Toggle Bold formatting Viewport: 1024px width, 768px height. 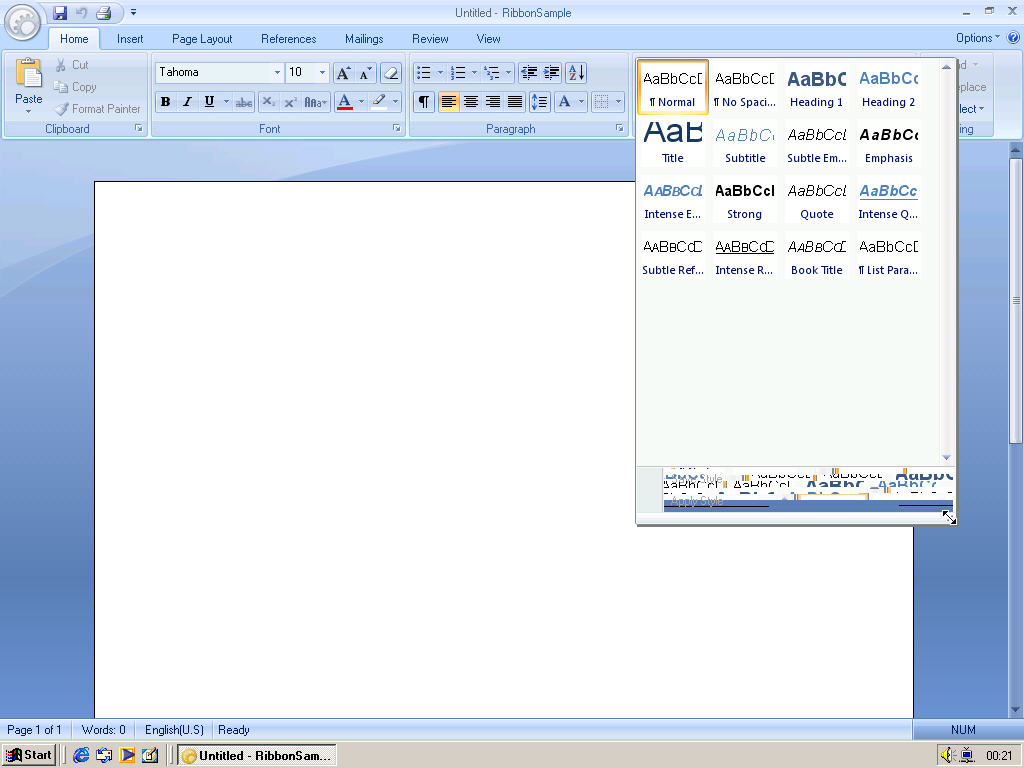pos(165,101)
